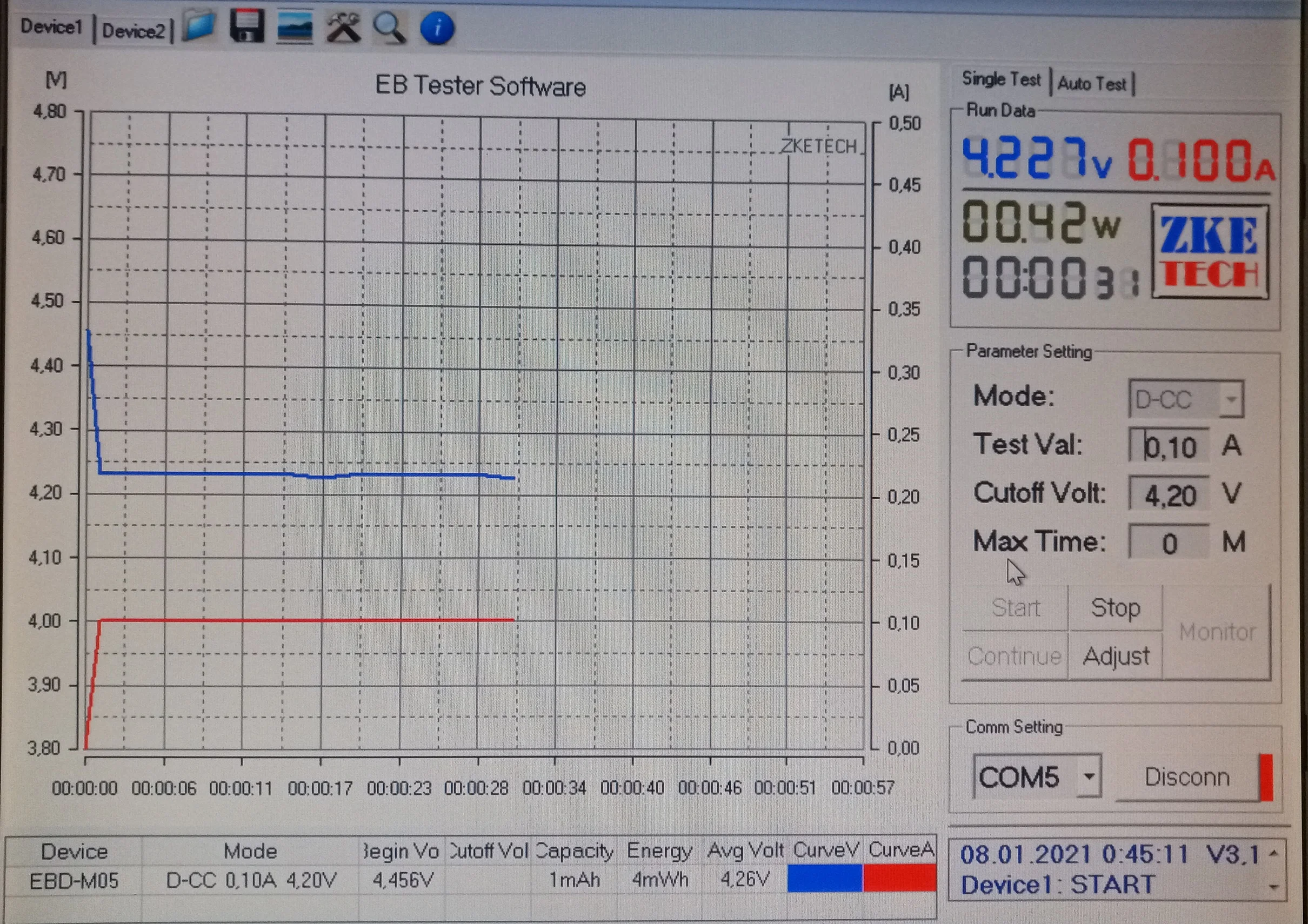Switch to Device1 tab
This screenshot has height=924, width=1308.
coord(51,27)
